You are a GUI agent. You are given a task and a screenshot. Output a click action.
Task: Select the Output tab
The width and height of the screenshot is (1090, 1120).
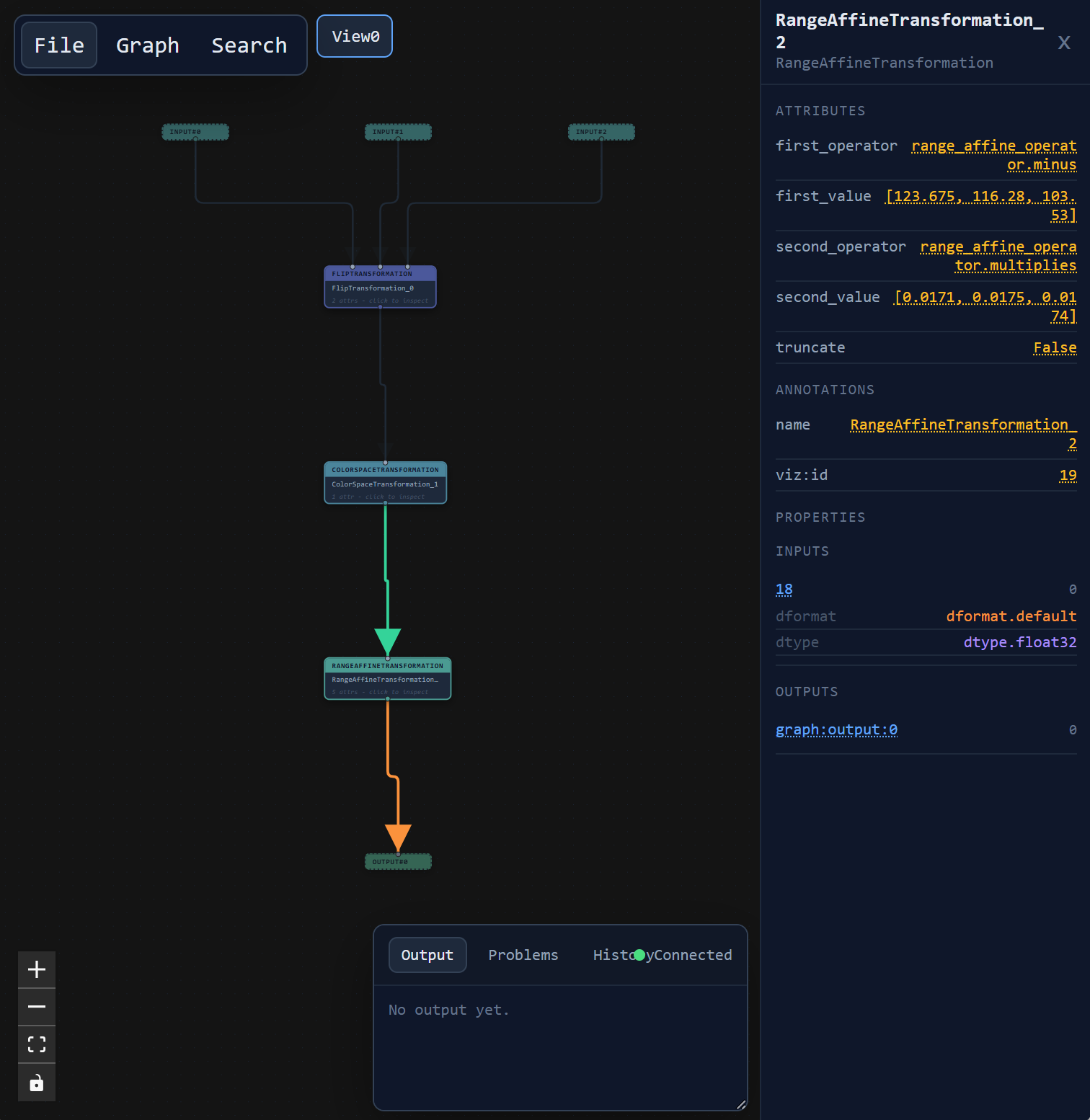(x=427, y=955)
